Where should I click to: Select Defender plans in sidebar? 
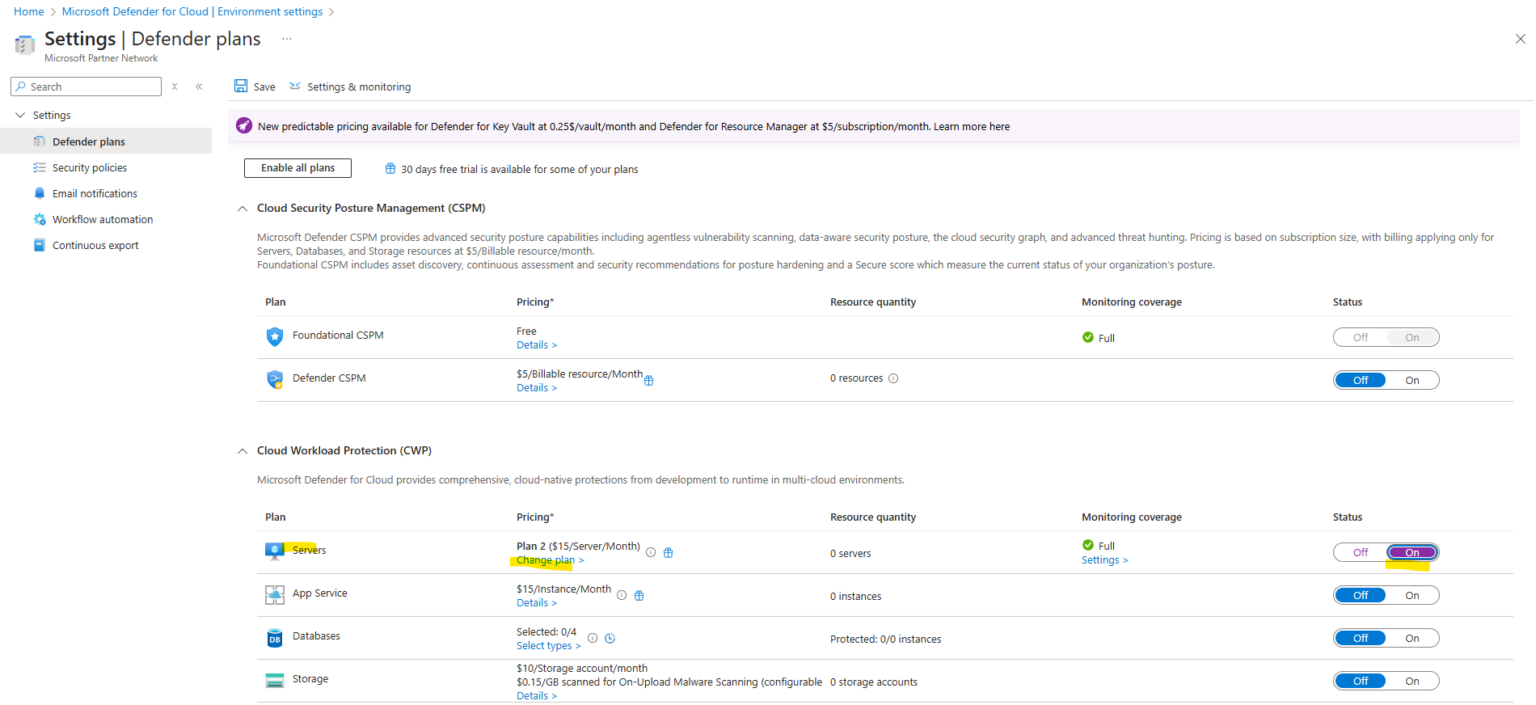tap(106, 142)
